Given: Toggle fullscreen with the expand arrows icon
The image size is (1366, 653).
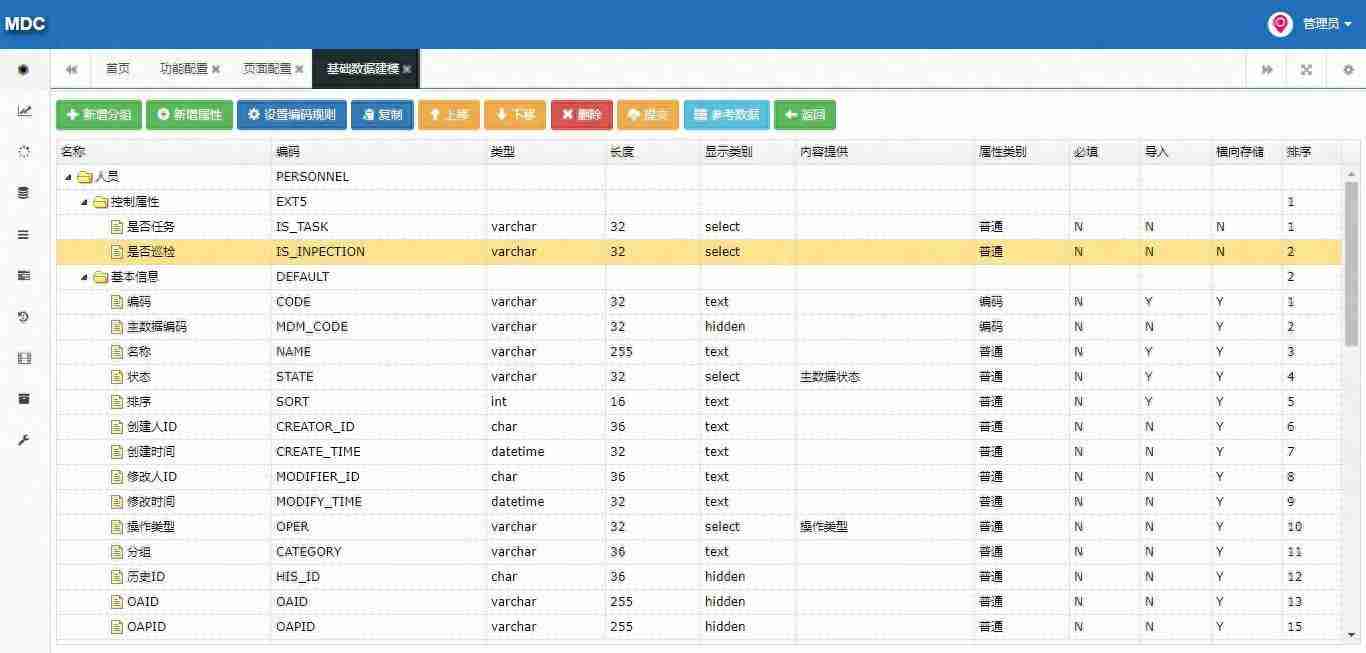Looking at the screenshot, I should [x=1306, y=70].
